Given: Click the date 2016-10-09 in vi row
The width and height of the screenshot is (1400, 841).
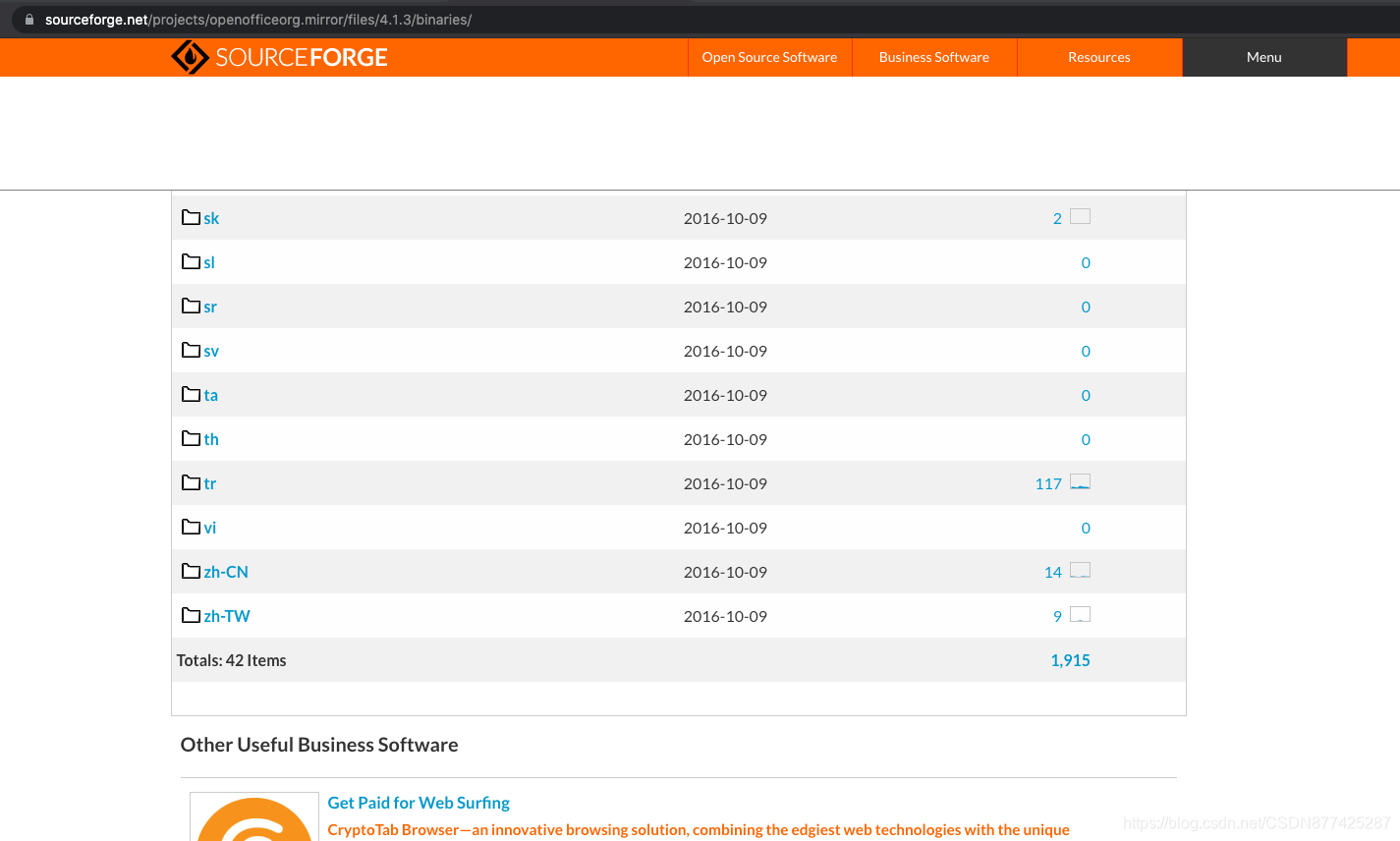Looking at the screenshot, I should tap(725, 528).
